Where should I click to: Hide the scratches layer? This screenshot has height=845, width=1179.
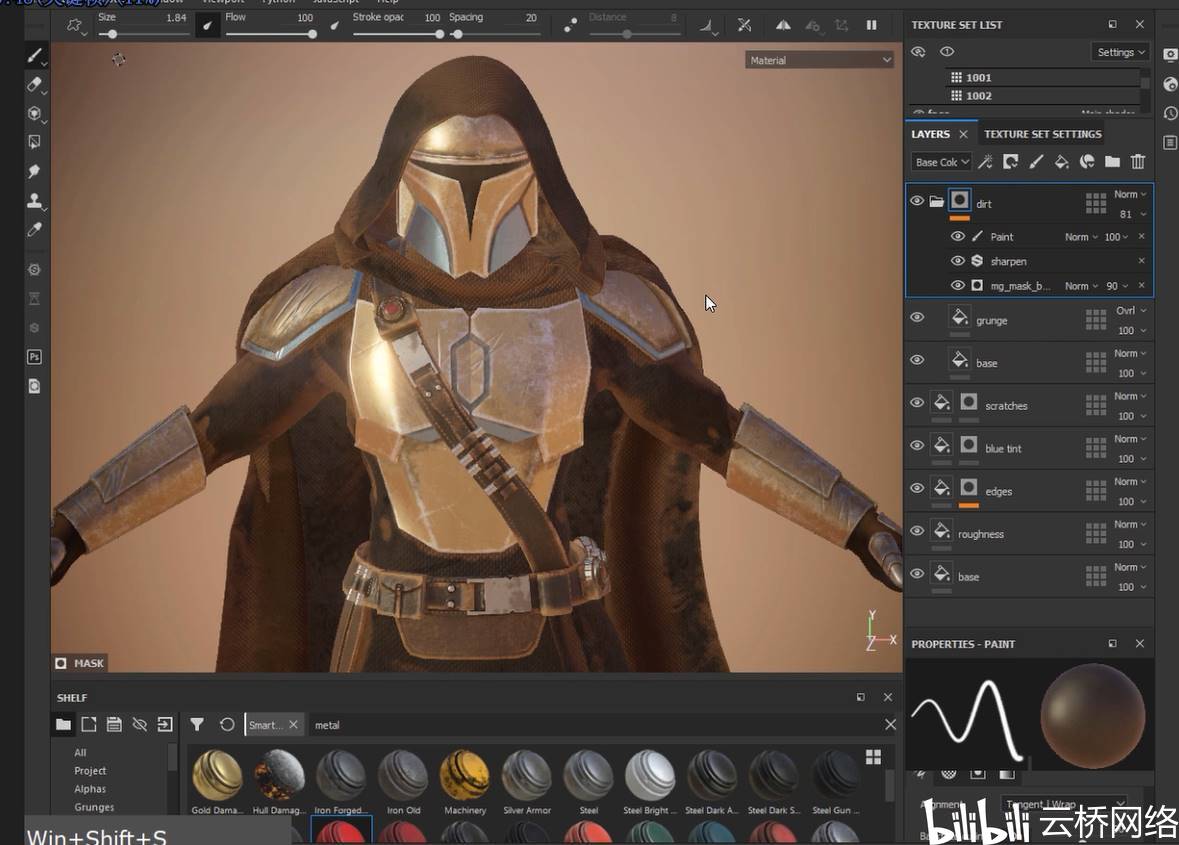(x=917, y=402)
